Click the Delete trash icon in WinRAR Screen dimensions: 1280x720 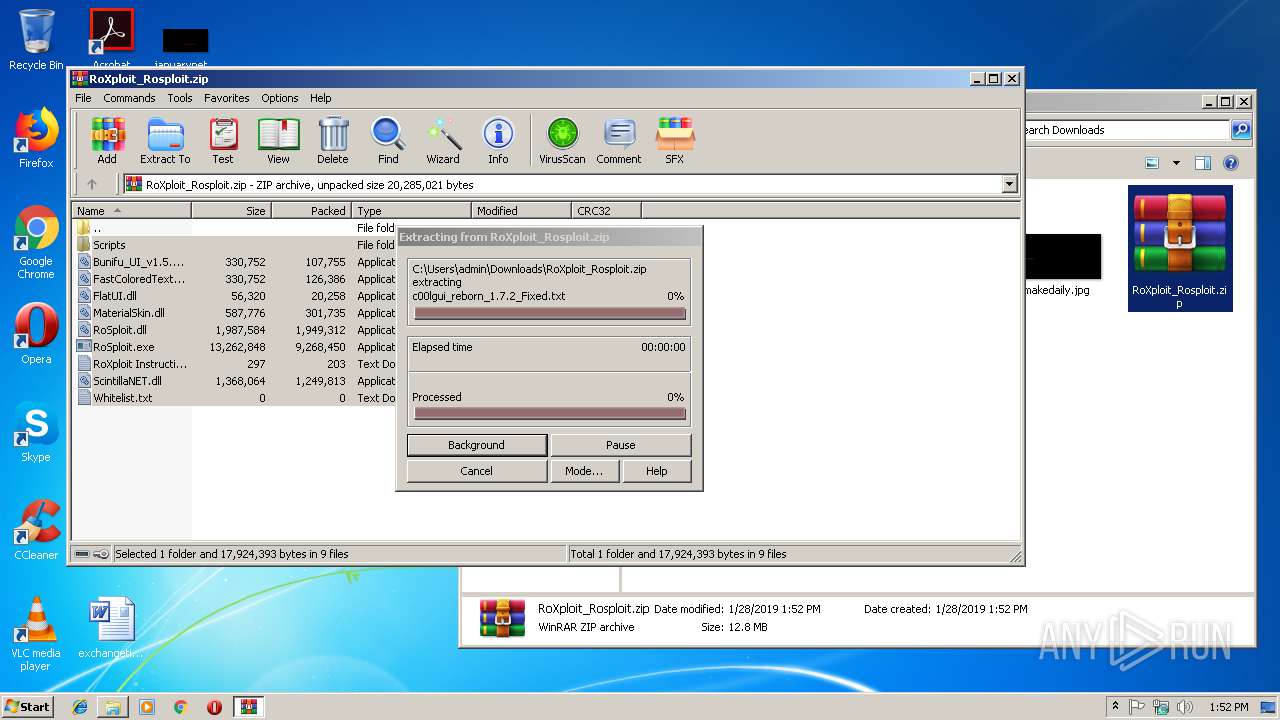coord(333,140)
